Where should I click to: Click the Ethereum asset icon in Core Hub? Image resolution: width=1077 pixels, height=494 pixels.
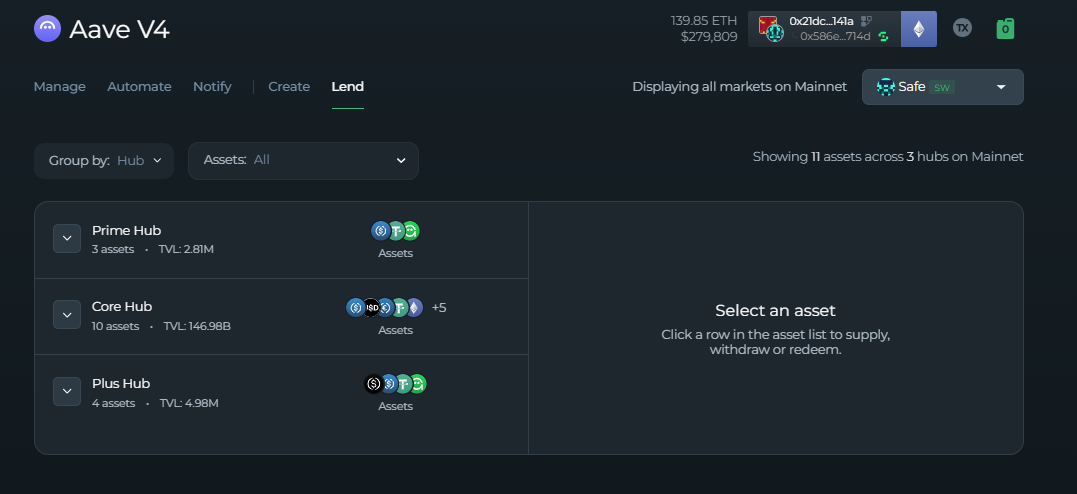pos(413,307)
